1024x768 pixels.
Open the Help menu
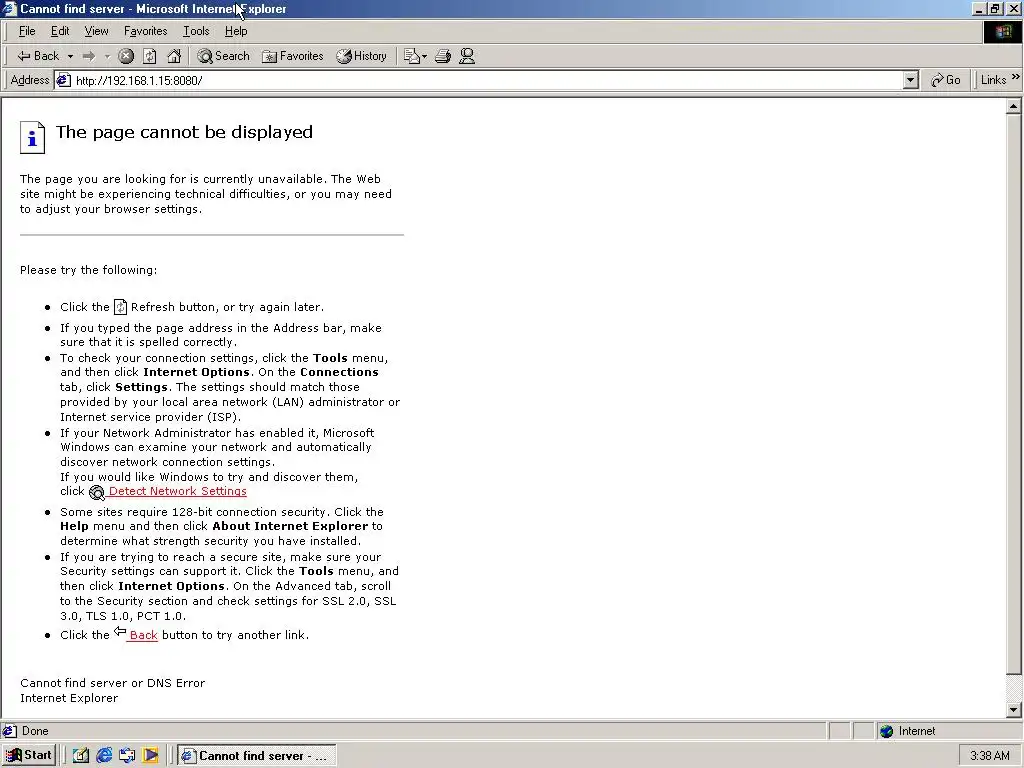pyautogui.click(x=236, y=31)
